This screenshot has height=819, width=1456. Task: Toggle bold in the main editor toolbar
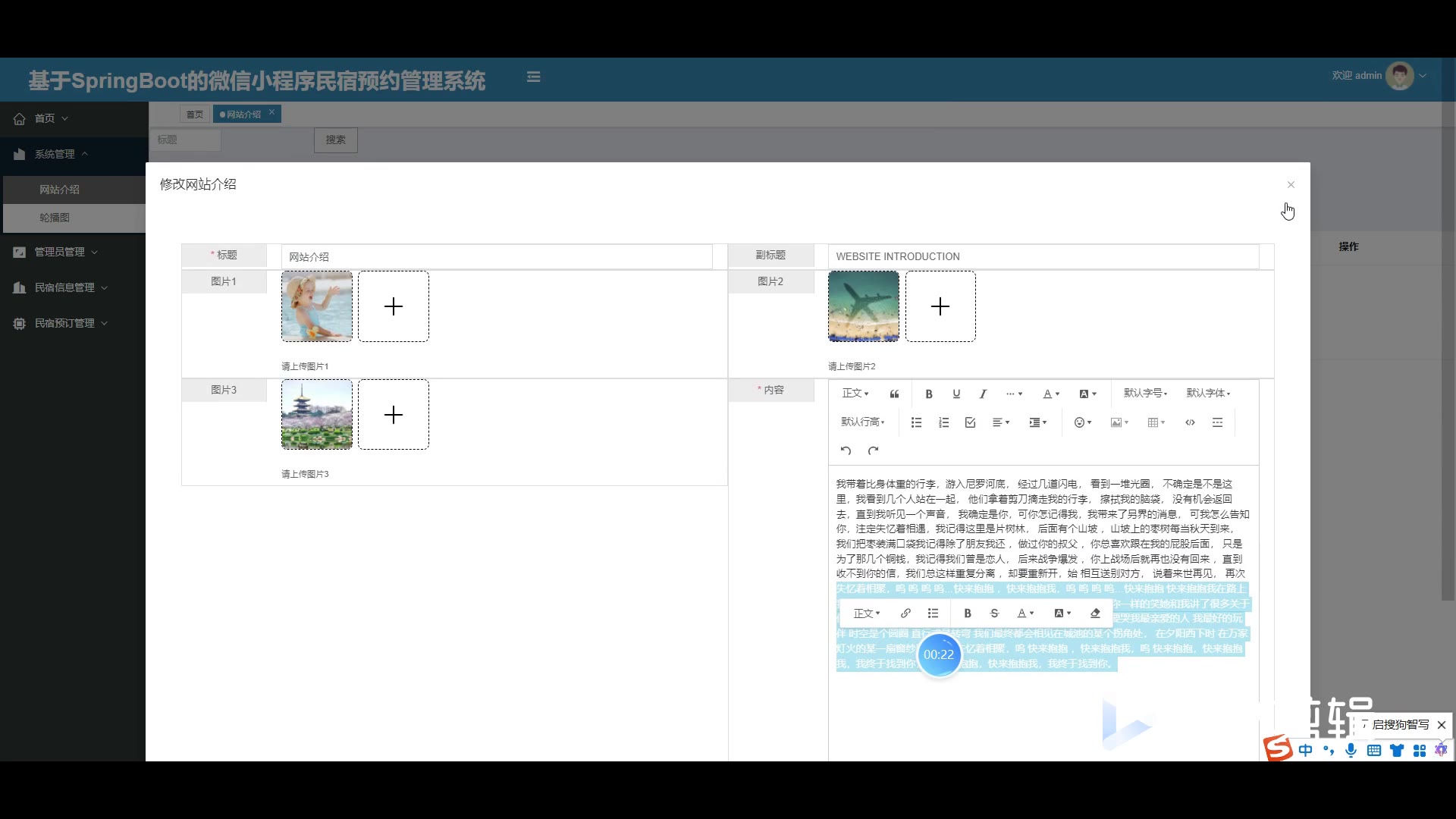point(928,394)
